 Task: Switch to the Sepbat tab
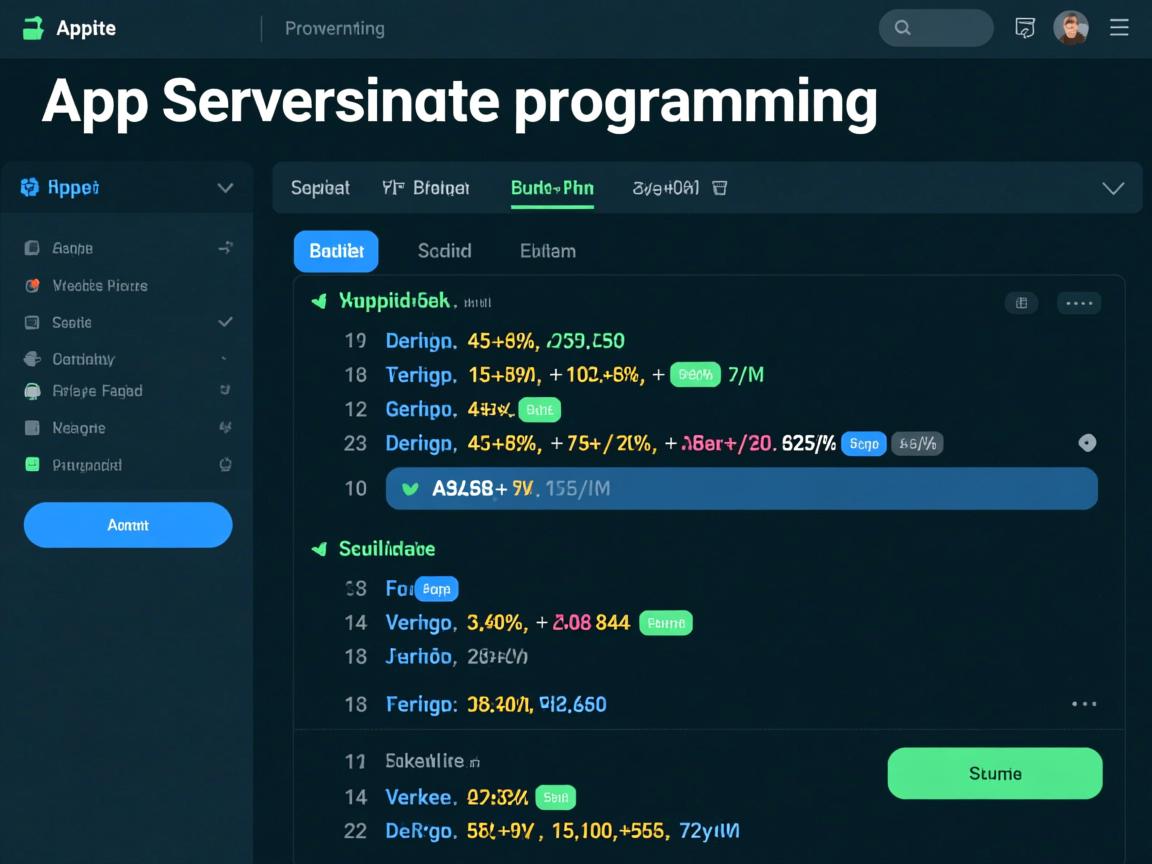coord(320,188)
